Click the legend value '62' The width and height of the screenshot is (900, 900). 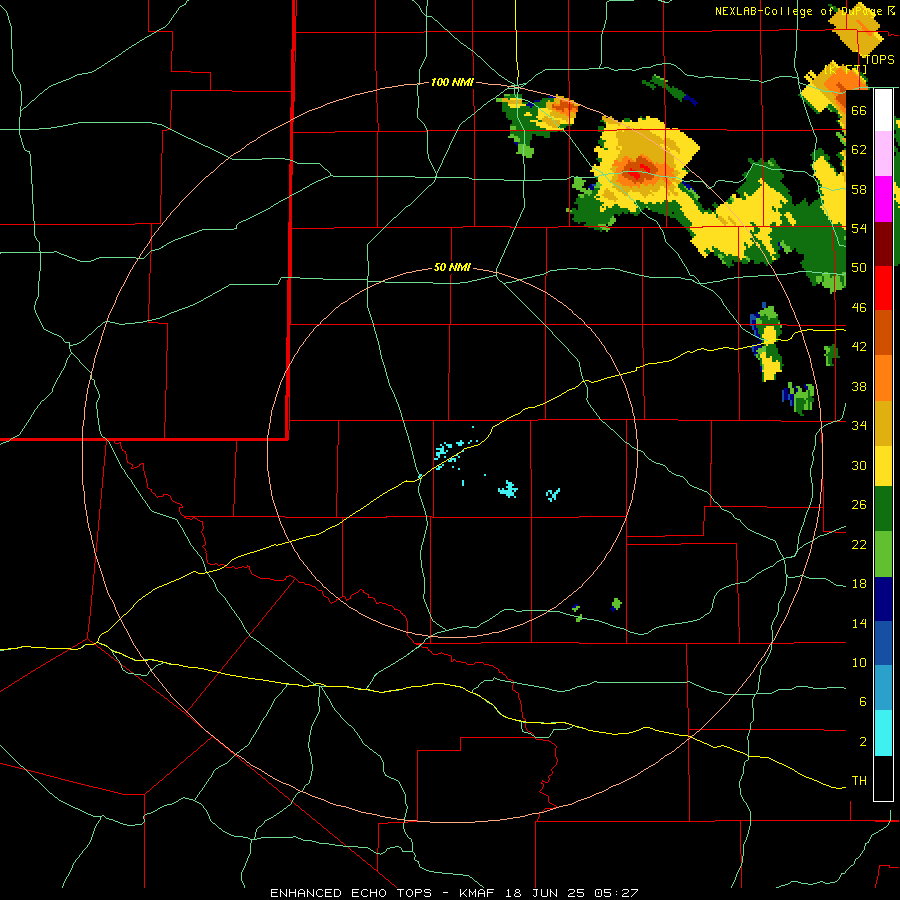pos(859,149)
